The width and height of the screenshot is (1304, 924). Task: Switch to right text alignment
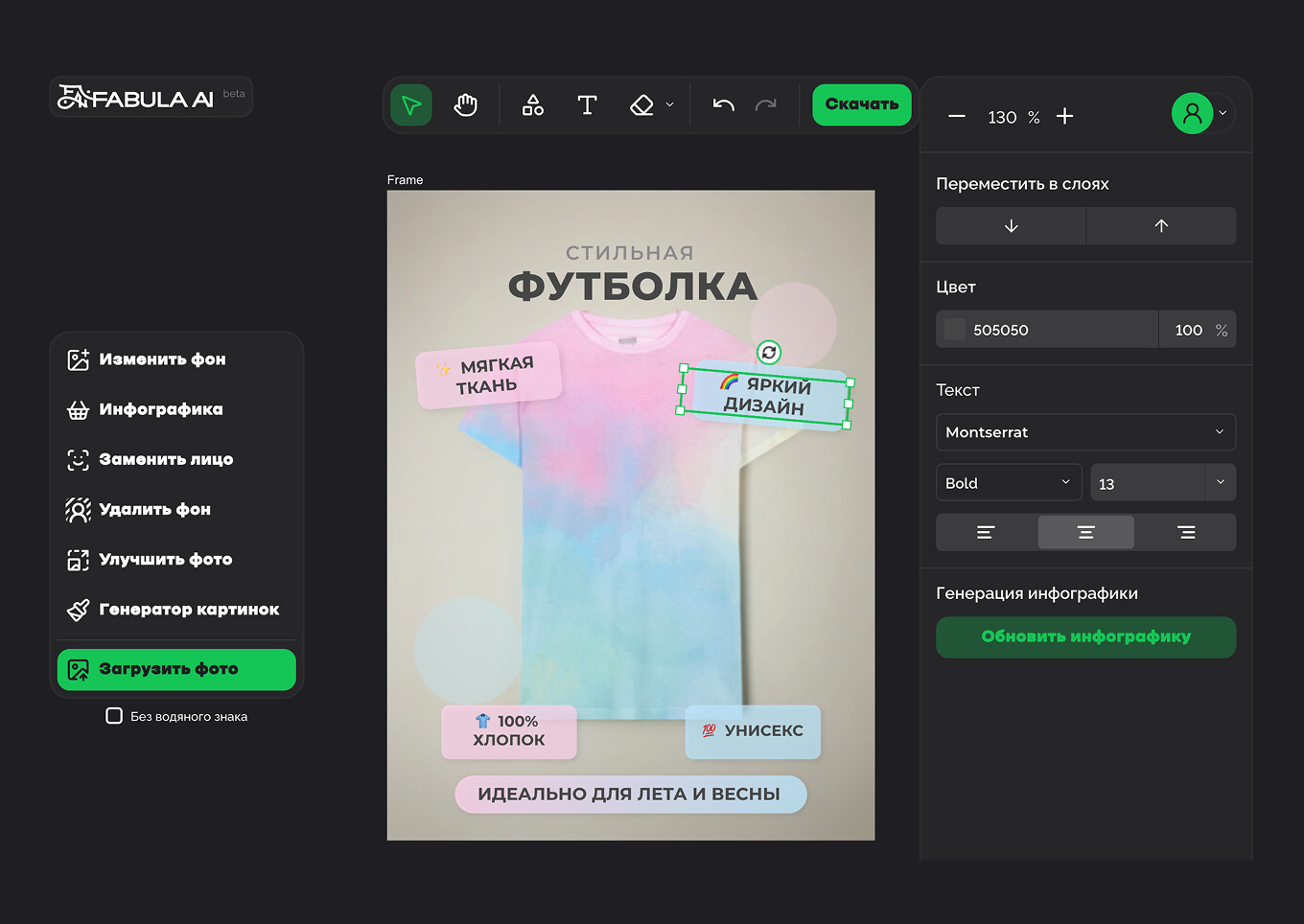[1185, 532]
